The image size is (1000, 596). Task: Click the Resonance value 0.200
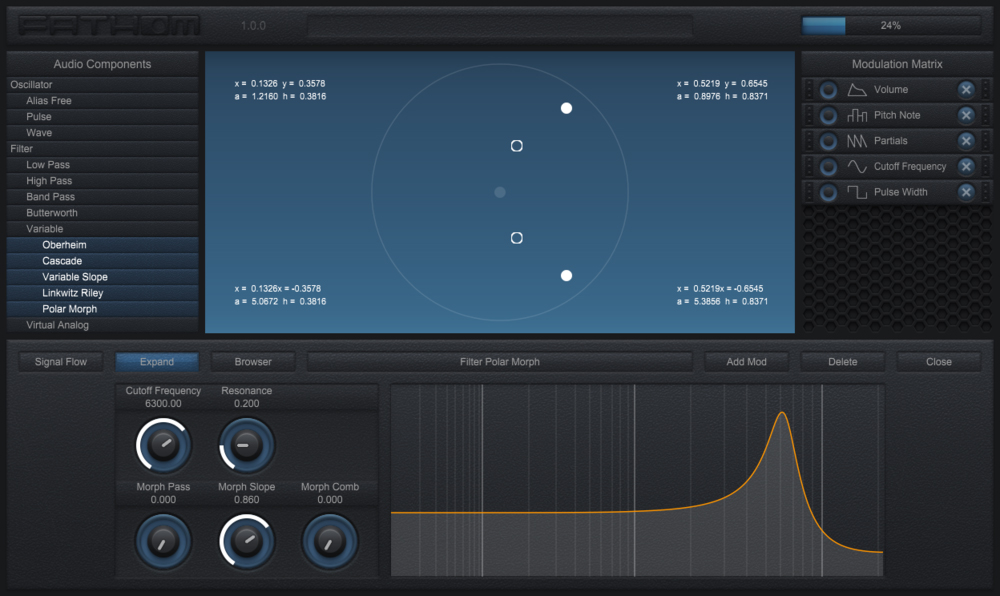click(246, 403)
